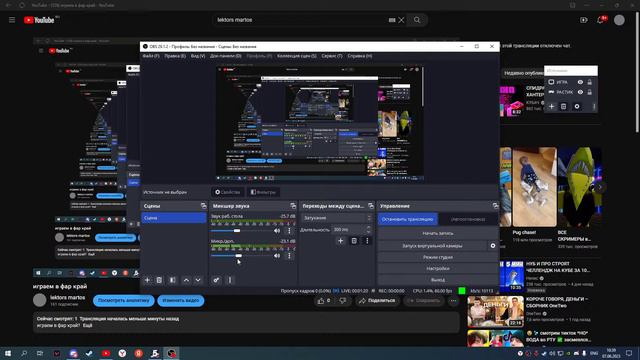The image size is (640, 360).
Task: Open the Правка menu in OBS
Action: click(175, 56)
